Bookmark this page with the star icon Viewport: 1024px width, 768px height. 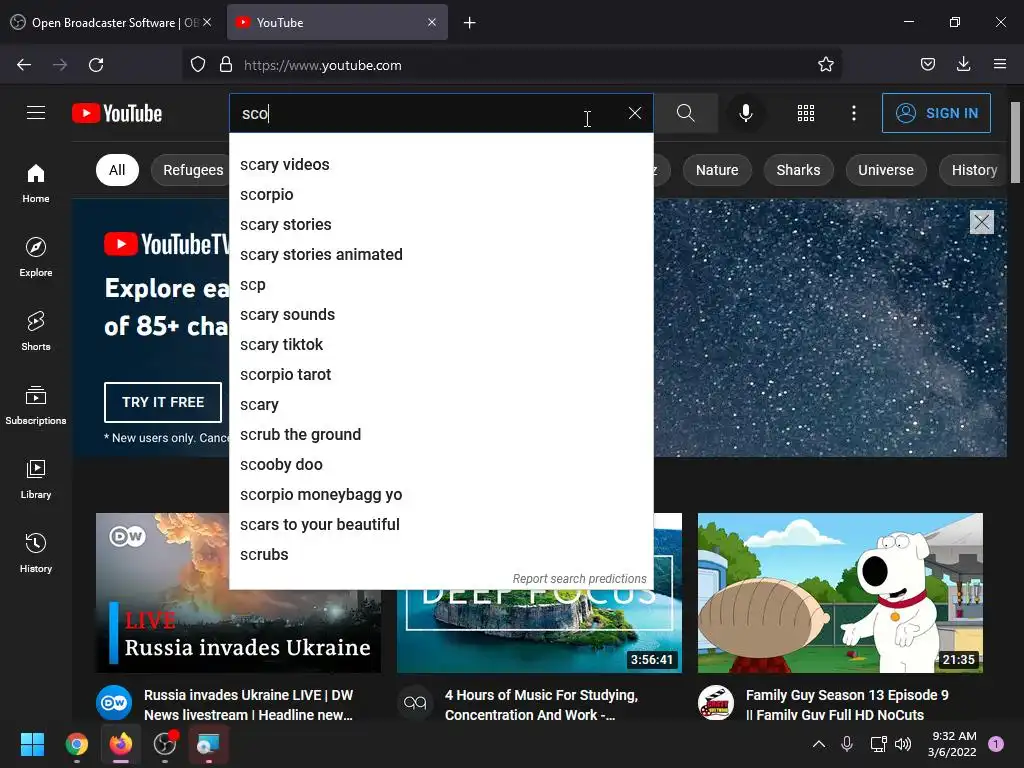825,65
